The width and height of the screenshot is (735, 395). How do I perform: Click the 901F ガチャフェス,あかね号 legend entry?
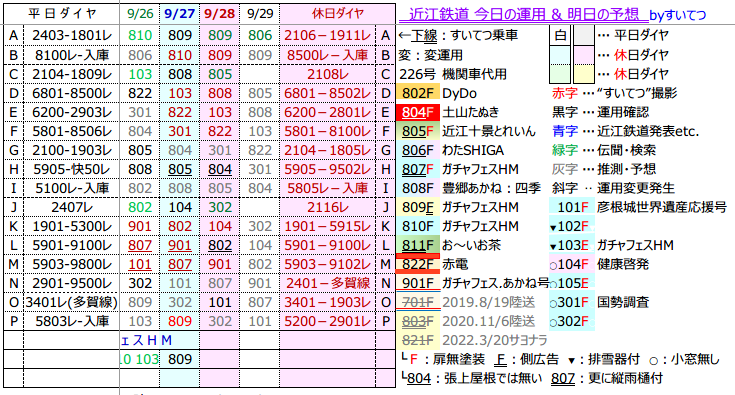pyautogui.click(x=472, y=283)
